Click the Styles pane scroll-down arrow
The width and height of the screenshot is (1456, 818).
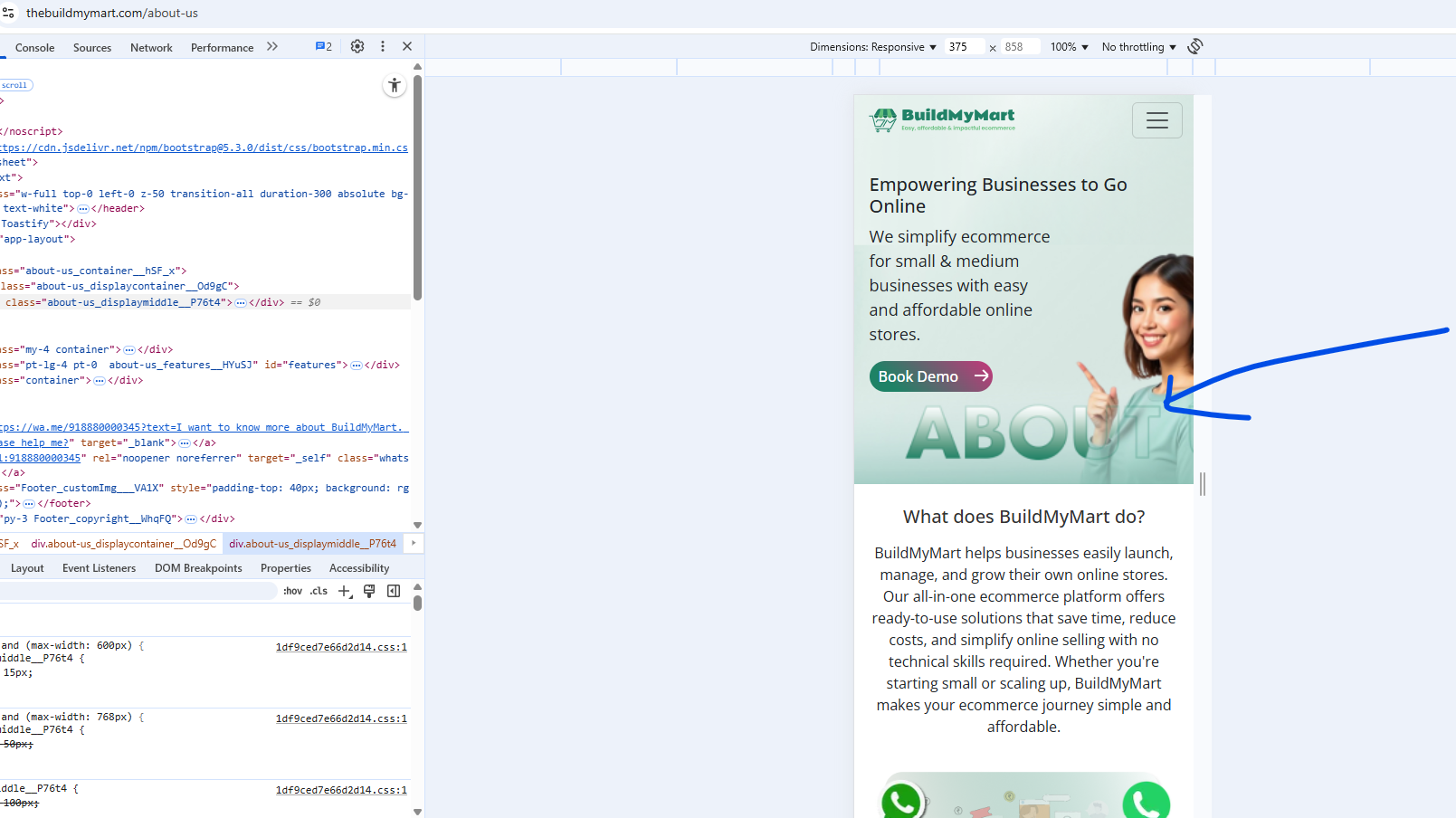417,812
